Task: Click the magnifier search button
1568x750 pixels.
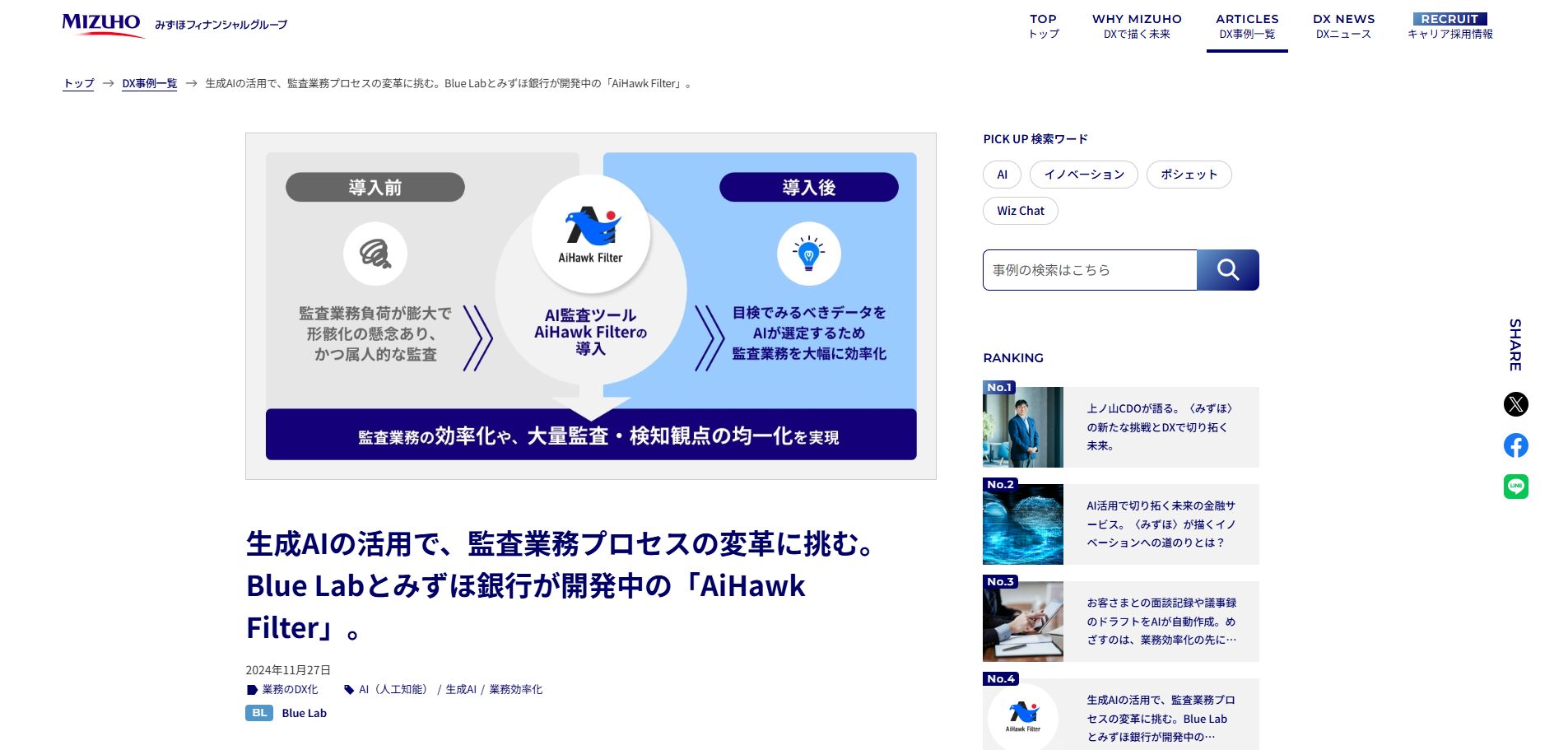Action: click(x=1227, y=270)
